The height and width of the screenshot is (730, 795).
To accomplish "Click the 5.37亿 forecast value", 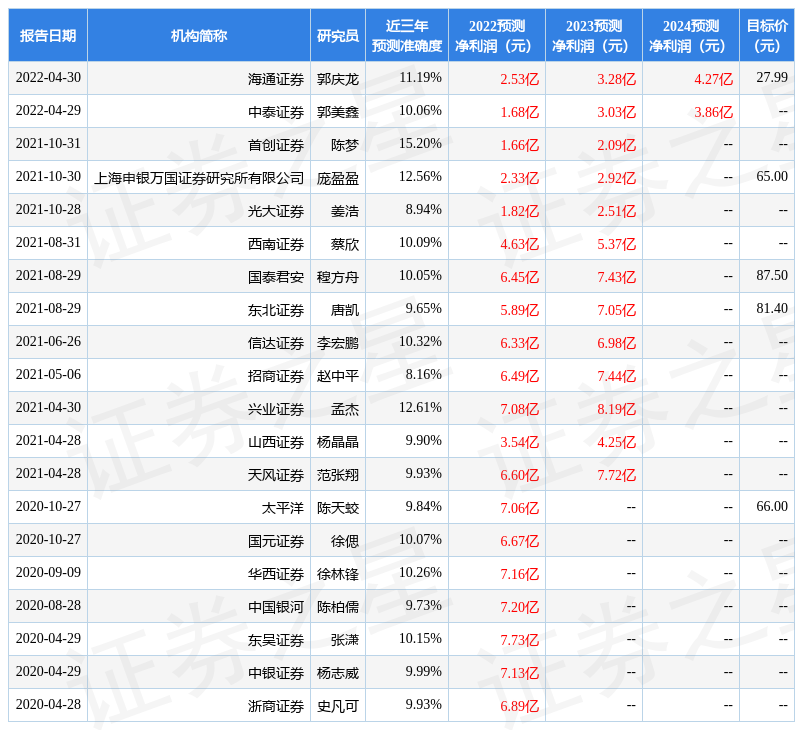I will (x=617, y=244).
